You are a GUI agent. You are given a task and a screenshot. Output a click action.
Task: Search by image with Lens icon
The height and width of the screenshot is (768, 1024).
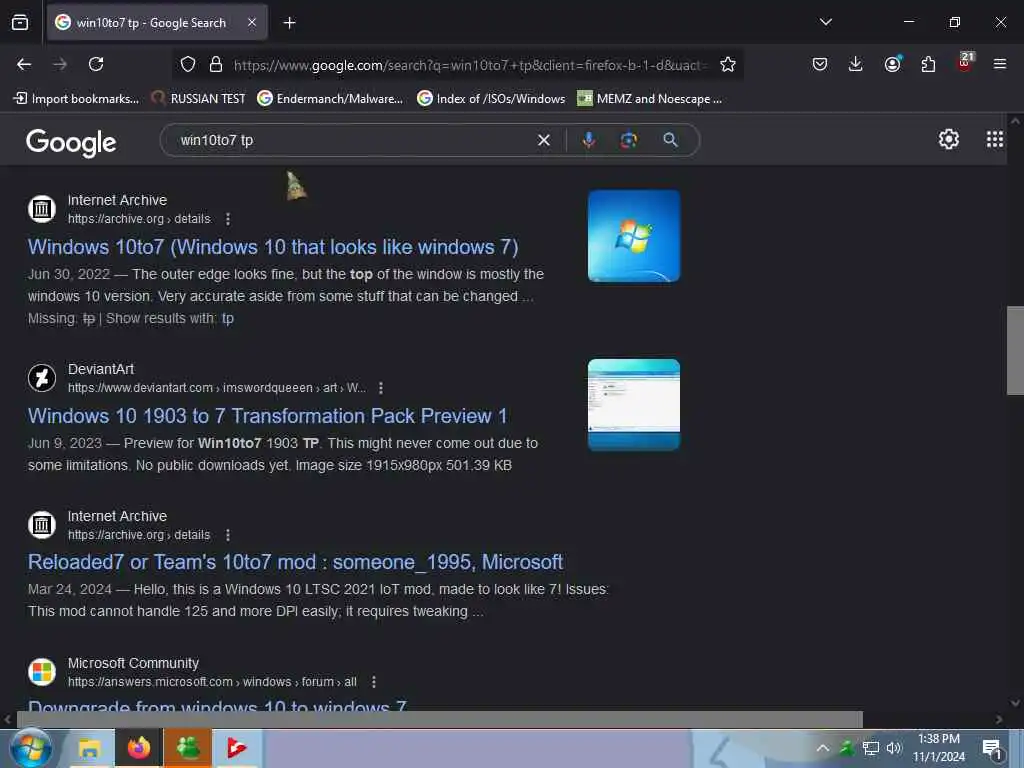tap(628, 140)
